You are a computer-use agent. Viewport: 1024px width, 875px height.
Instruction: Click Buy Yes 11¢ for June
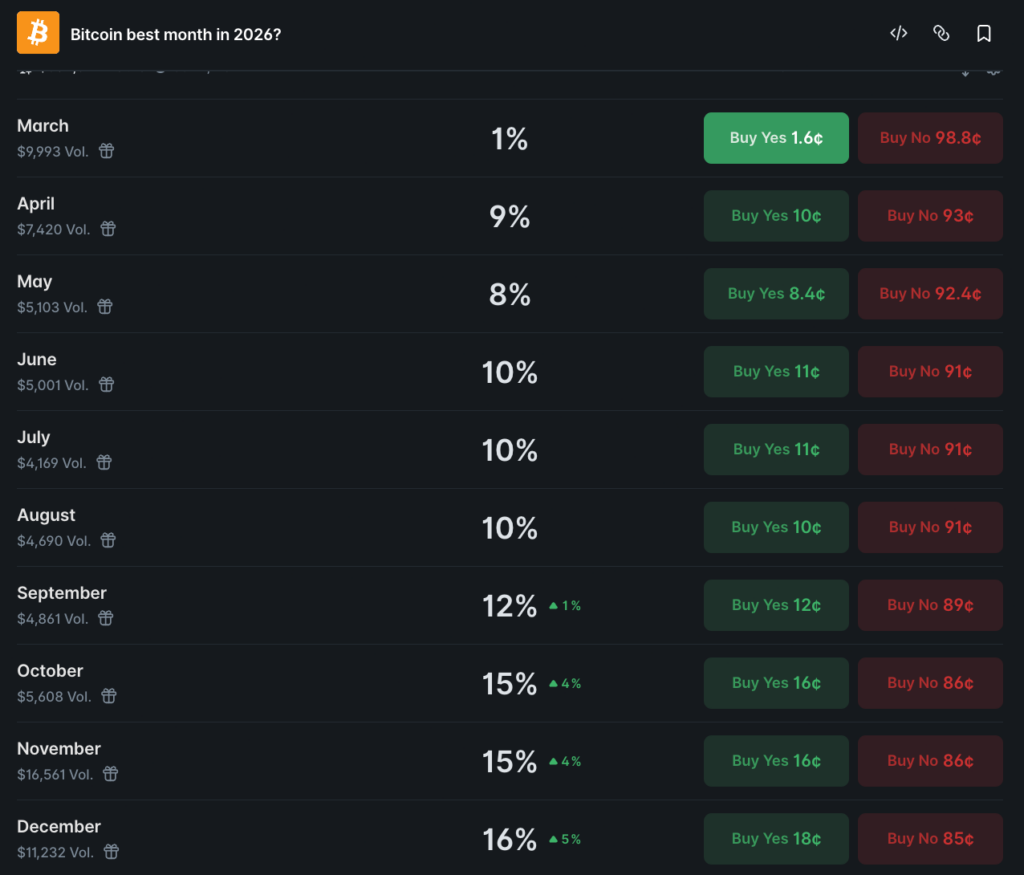pos(776,371)
